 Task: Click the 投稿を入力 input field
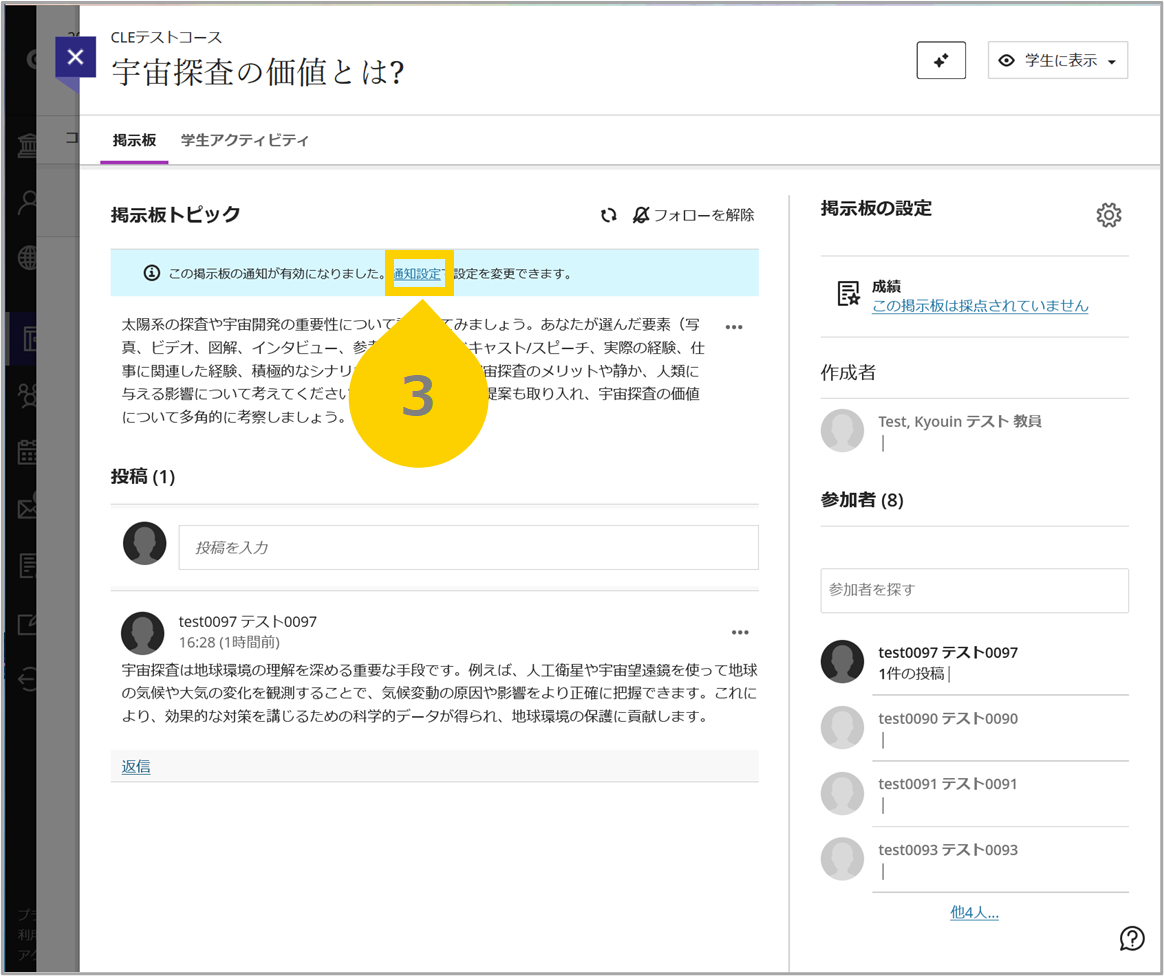click(x=468, y=548)
